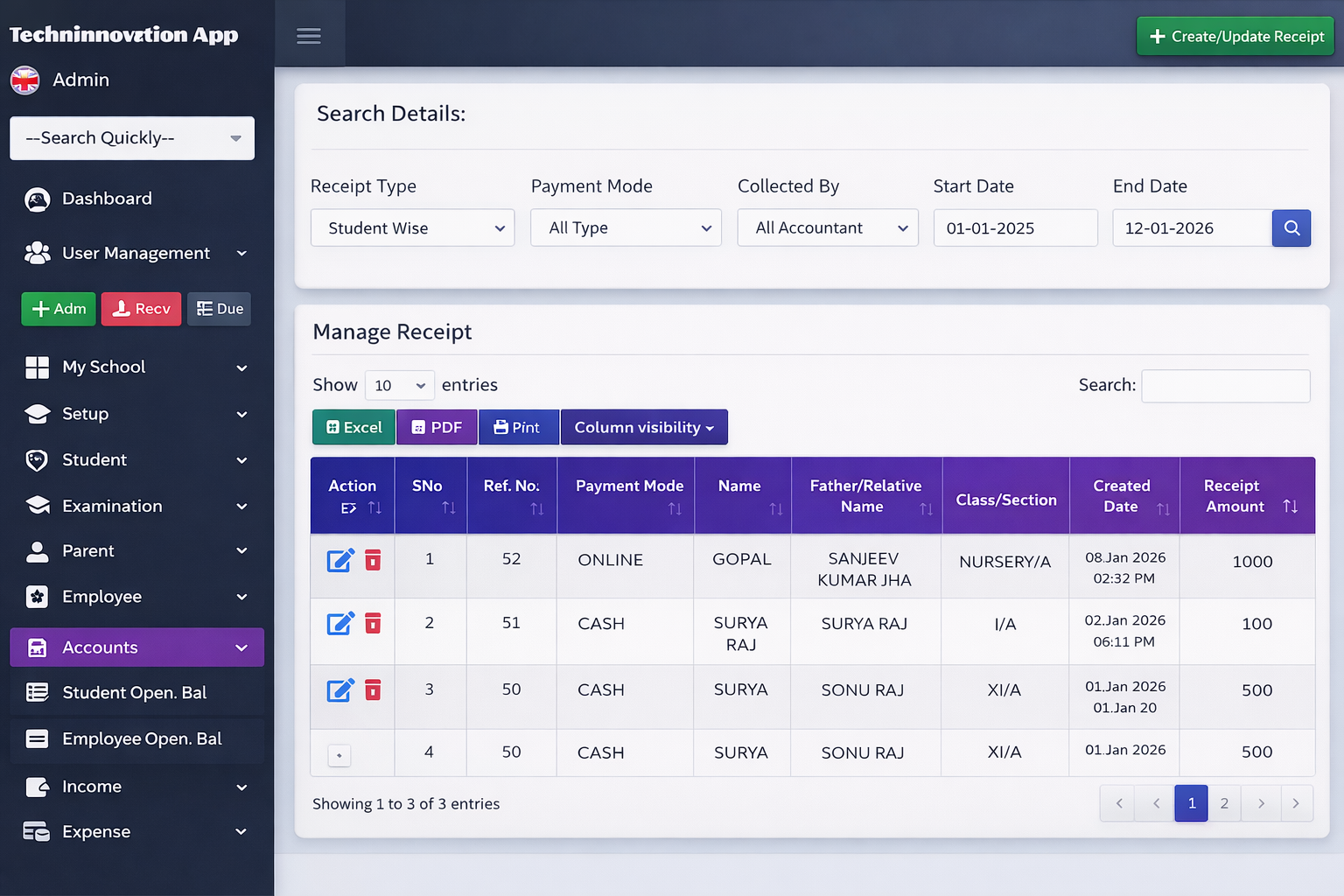Open Dashboard from the sidebar

pyautogui.click(x=107, y=199)
